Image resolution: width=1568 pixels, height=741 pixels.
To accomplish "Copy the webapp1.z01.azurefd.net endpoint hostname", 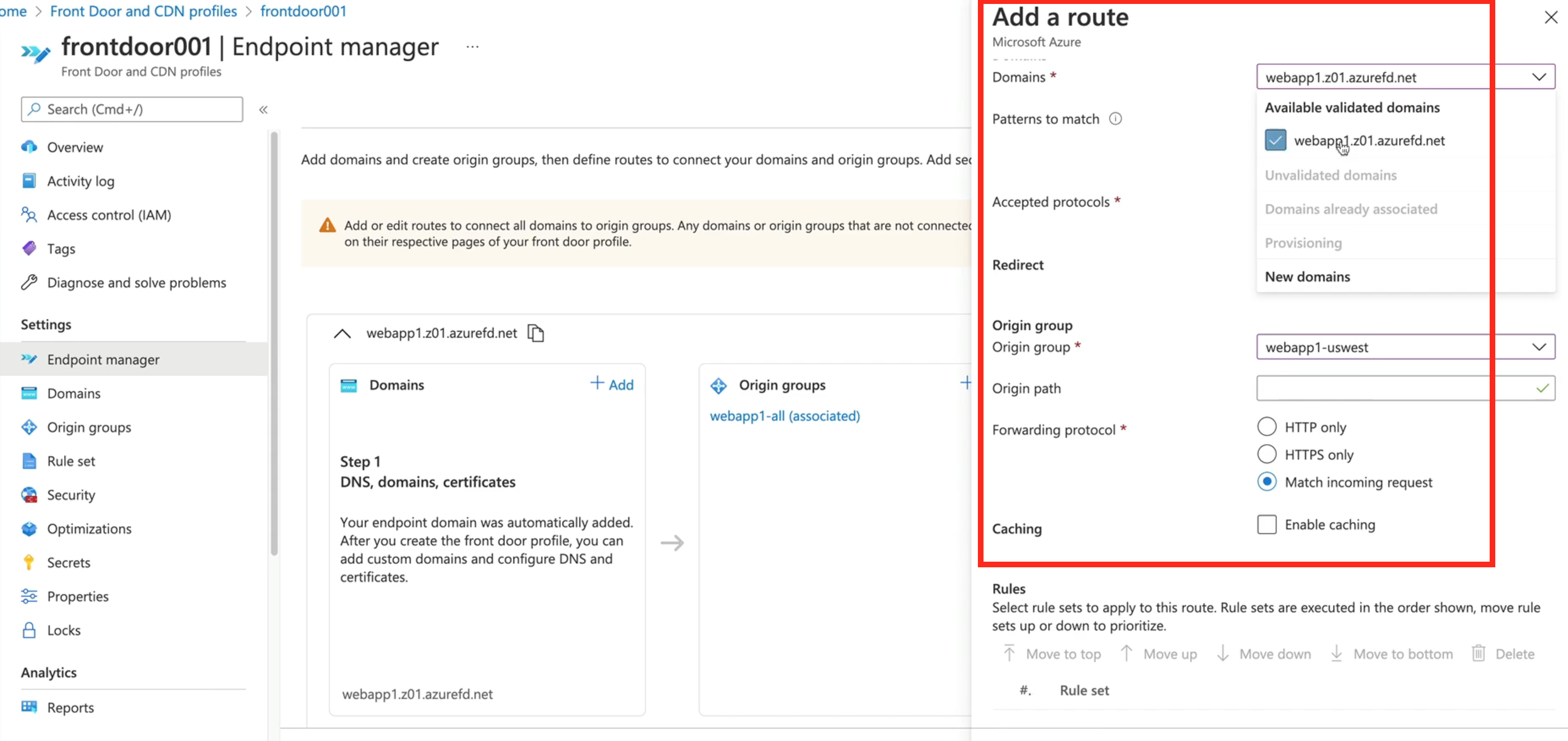I will pos(535,333).
